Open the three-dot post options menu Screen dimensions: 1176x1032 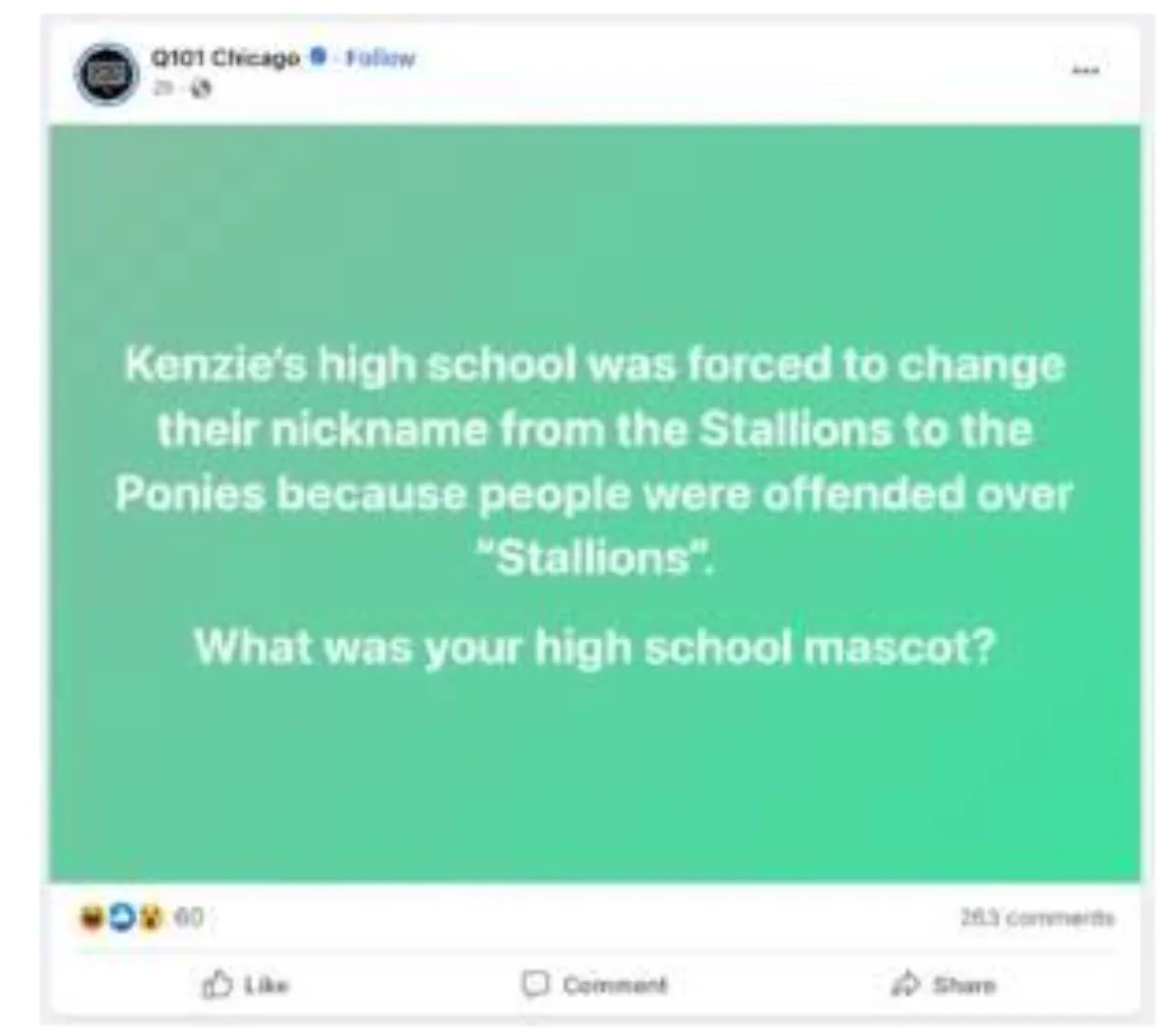[x=1084, y=70]
